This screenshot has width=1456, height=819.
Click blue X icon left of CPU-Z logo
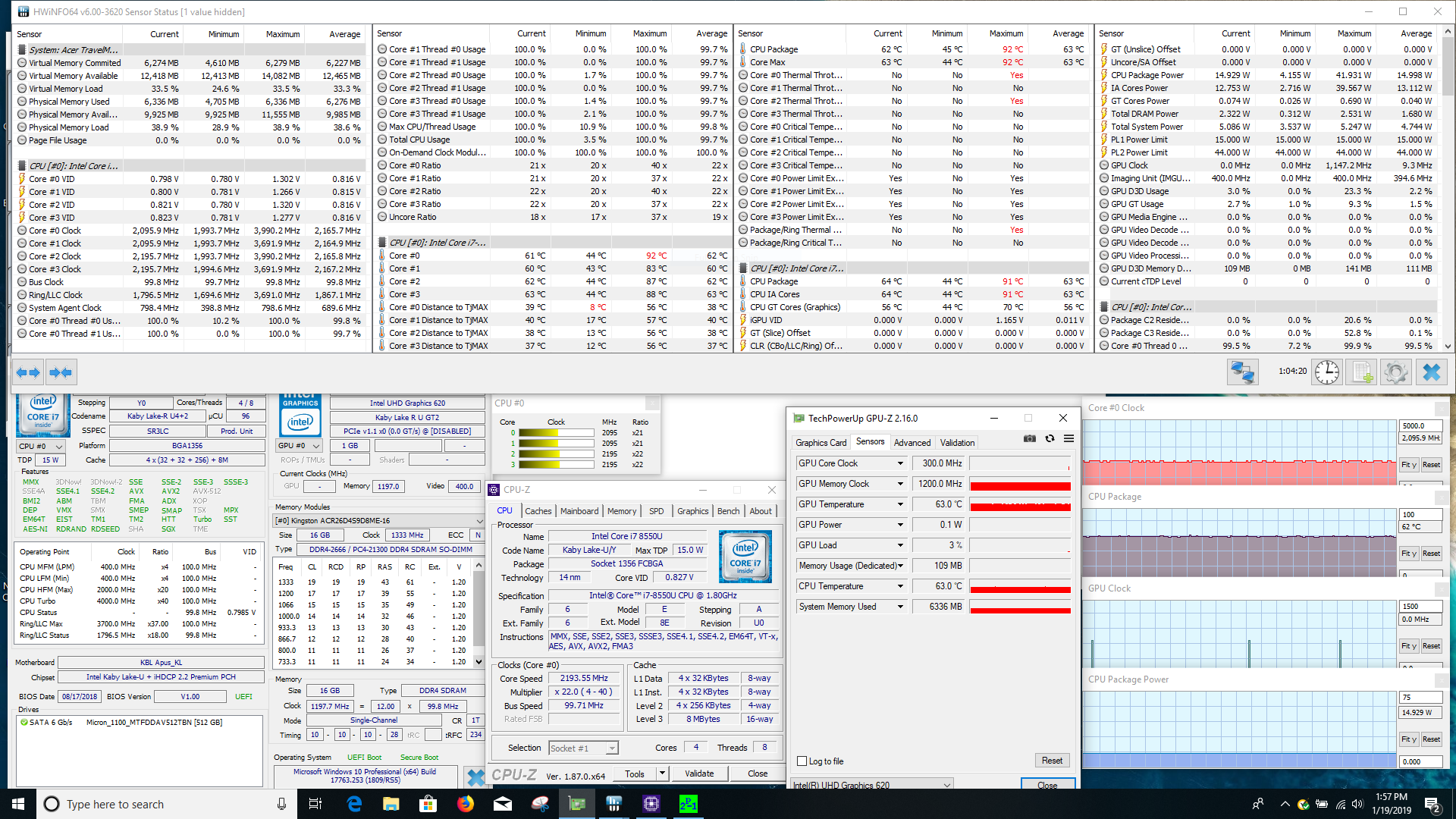[x=475, y=777]
